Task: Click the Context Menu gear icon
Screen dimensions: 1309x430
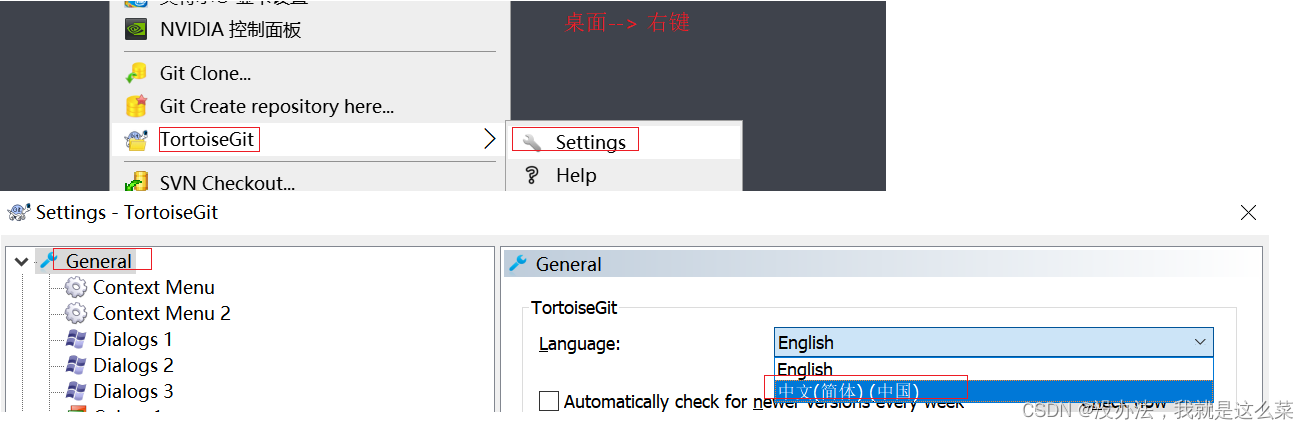Action: coord(75,287)
